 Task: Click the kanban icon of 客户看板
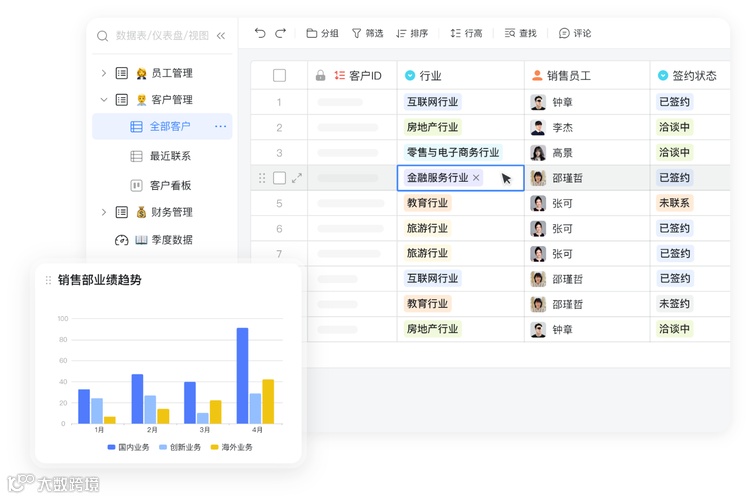pyautogui.click(x=136, y=185)
